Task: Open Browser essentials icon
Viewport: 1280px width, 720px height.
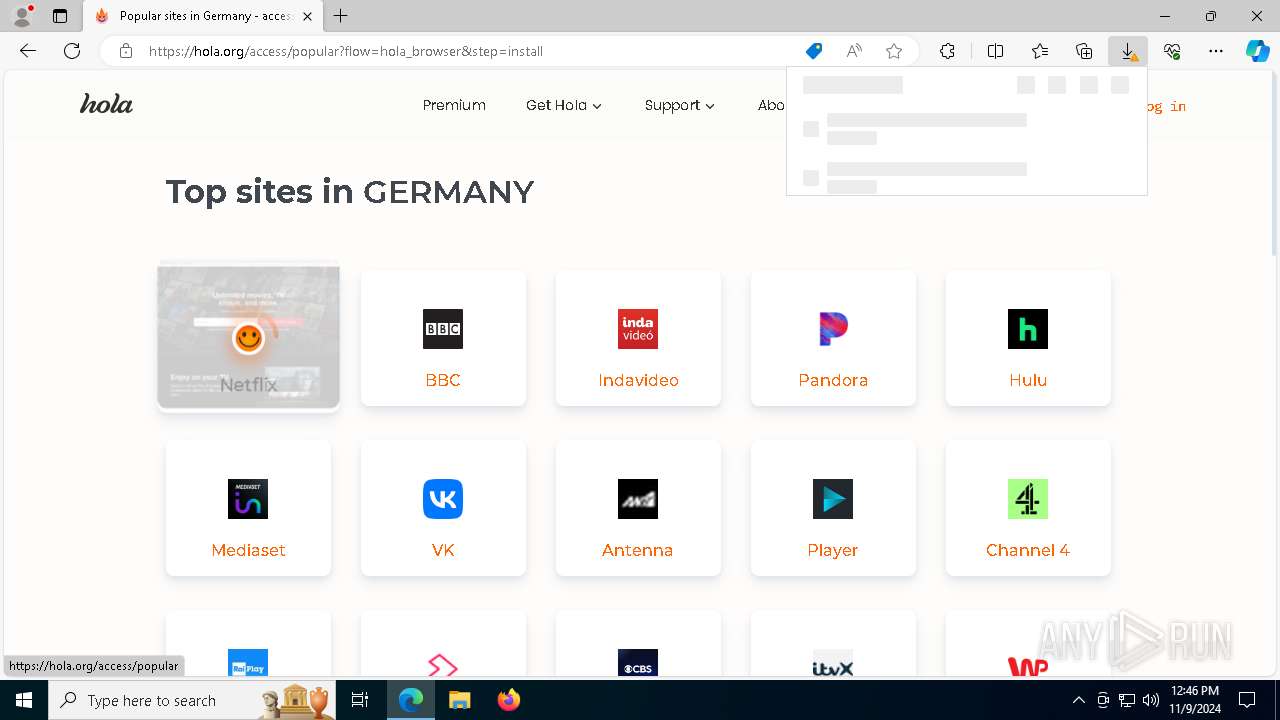Action: (1172, 51)
